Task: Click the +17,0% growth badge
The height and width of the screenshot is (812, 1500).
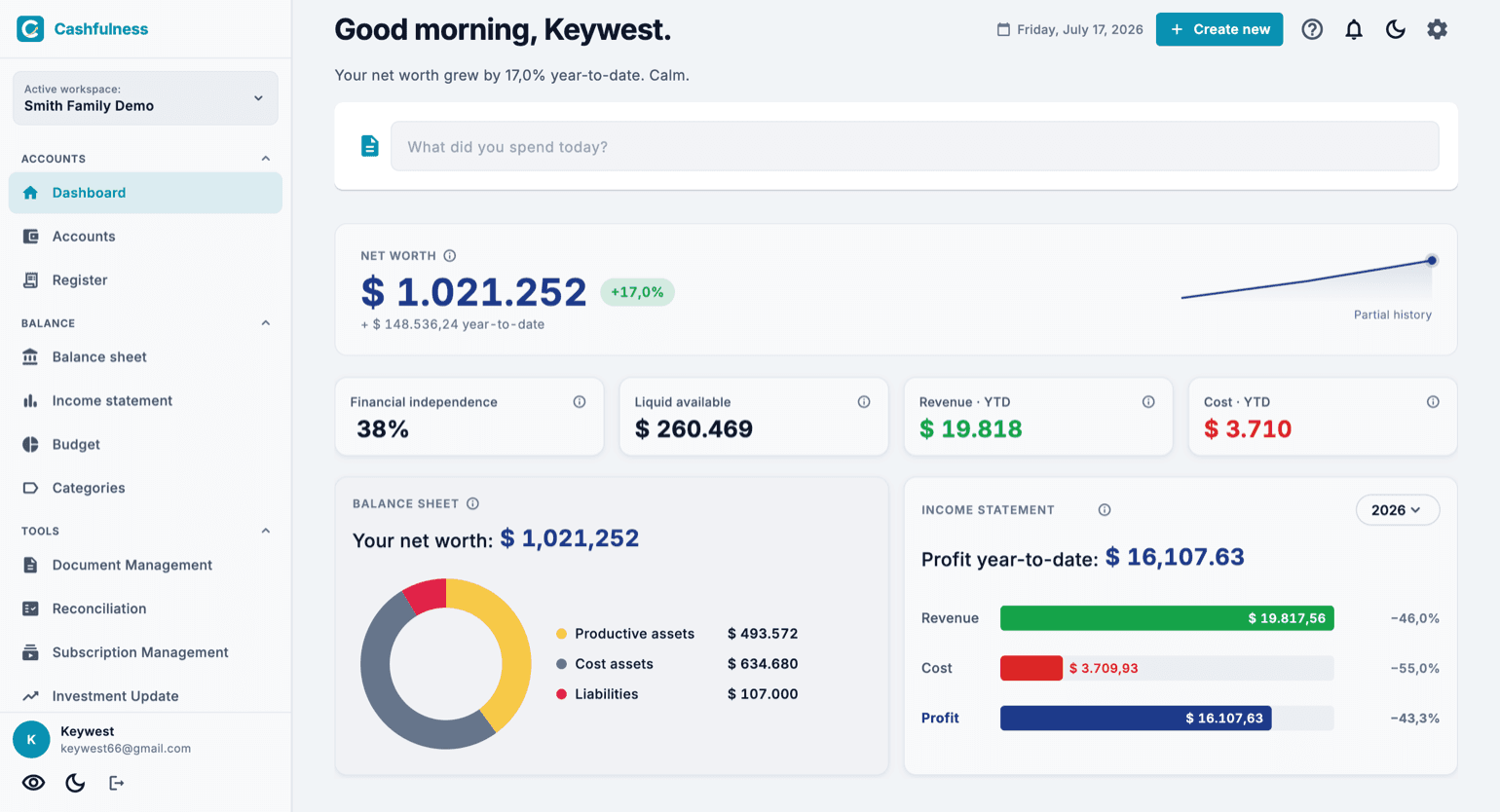Action: pos(637,292)
